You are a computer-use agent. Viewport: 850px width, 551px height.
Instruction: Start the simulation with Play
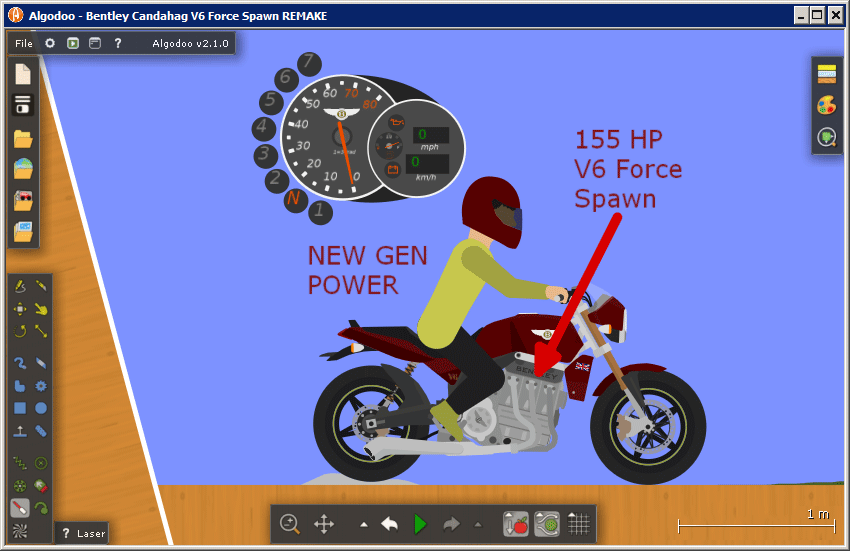tap(420, 524)
